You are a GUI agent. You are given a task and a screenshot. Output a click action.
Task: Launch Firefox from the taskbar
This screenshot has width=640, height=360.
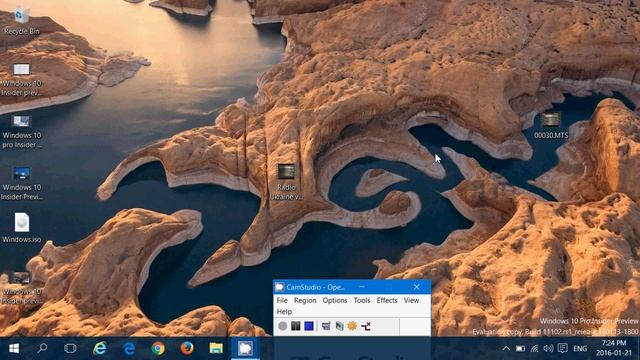pyautogui.click(x=187, y=348)
